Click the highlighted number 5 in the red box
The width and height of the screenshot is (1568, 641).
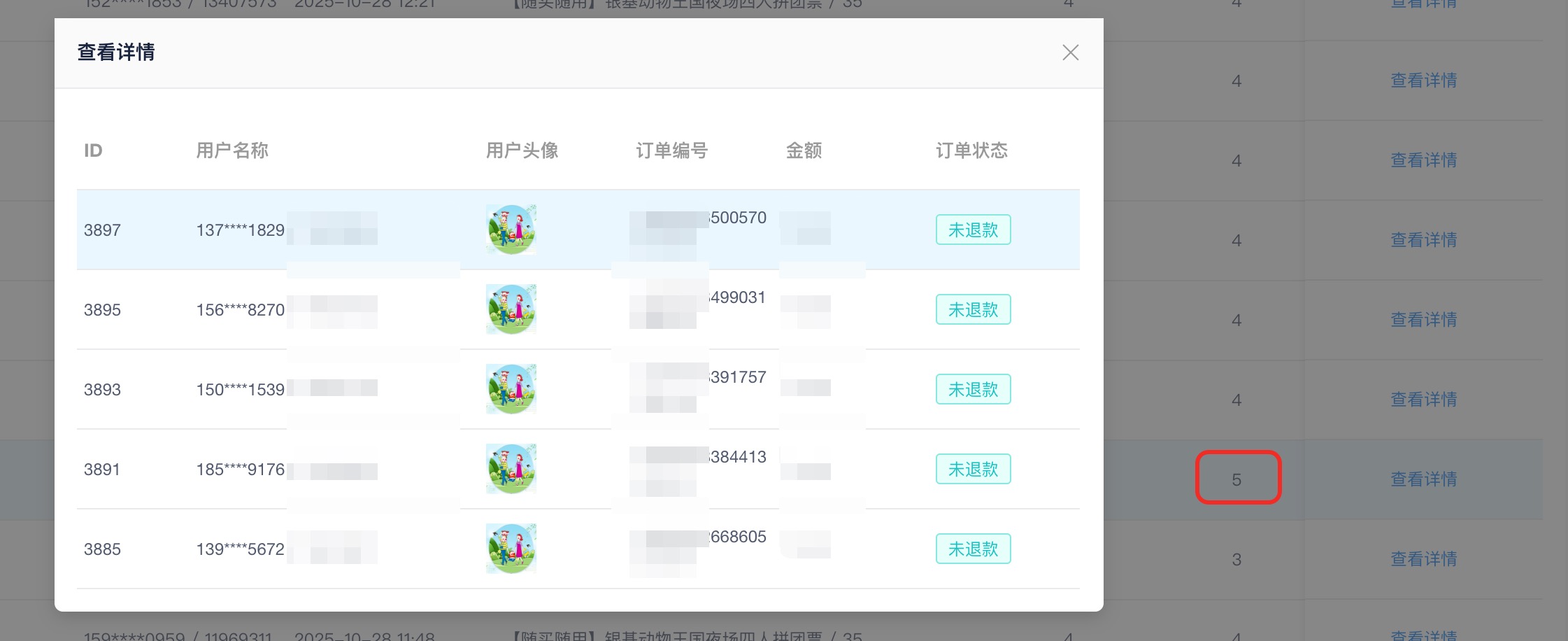tap(1236, 479)
